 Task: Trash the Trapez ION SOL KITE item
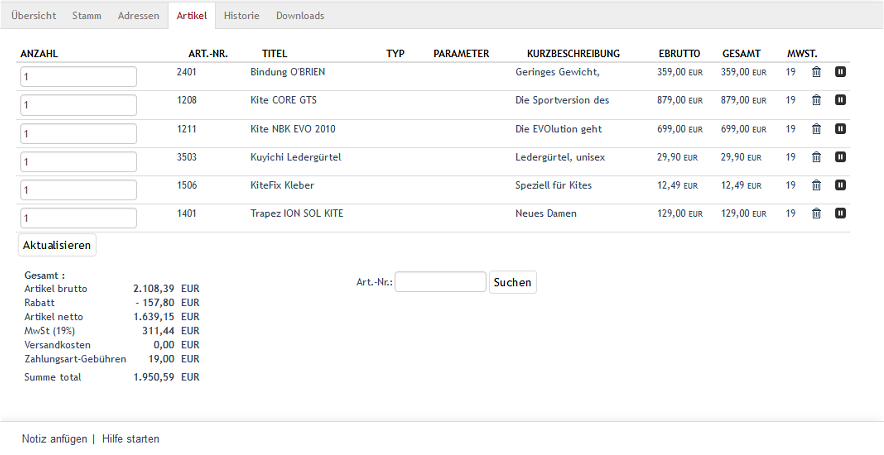816,213
